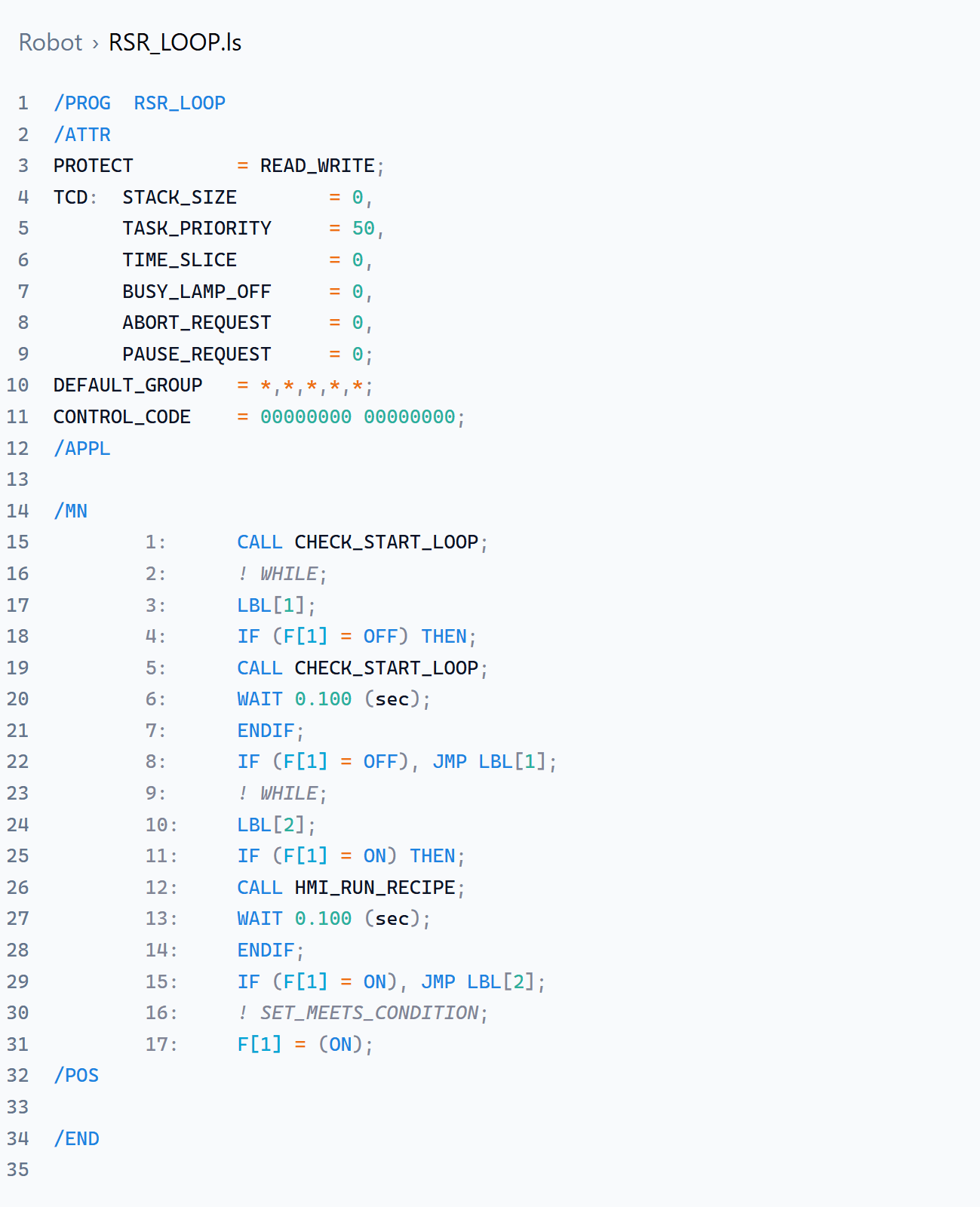Image resolution: width=980 pixels, height=1207 pixels.
Task: Click line number 35 in the gutter
Action: click(17, 1170)
